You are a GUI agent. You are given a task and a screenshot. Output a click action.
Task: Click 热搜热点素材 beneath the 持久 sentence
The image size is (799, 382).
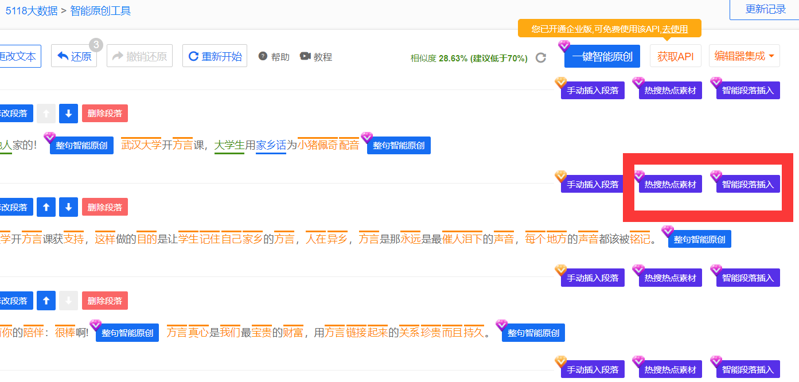tap(670, 369)
